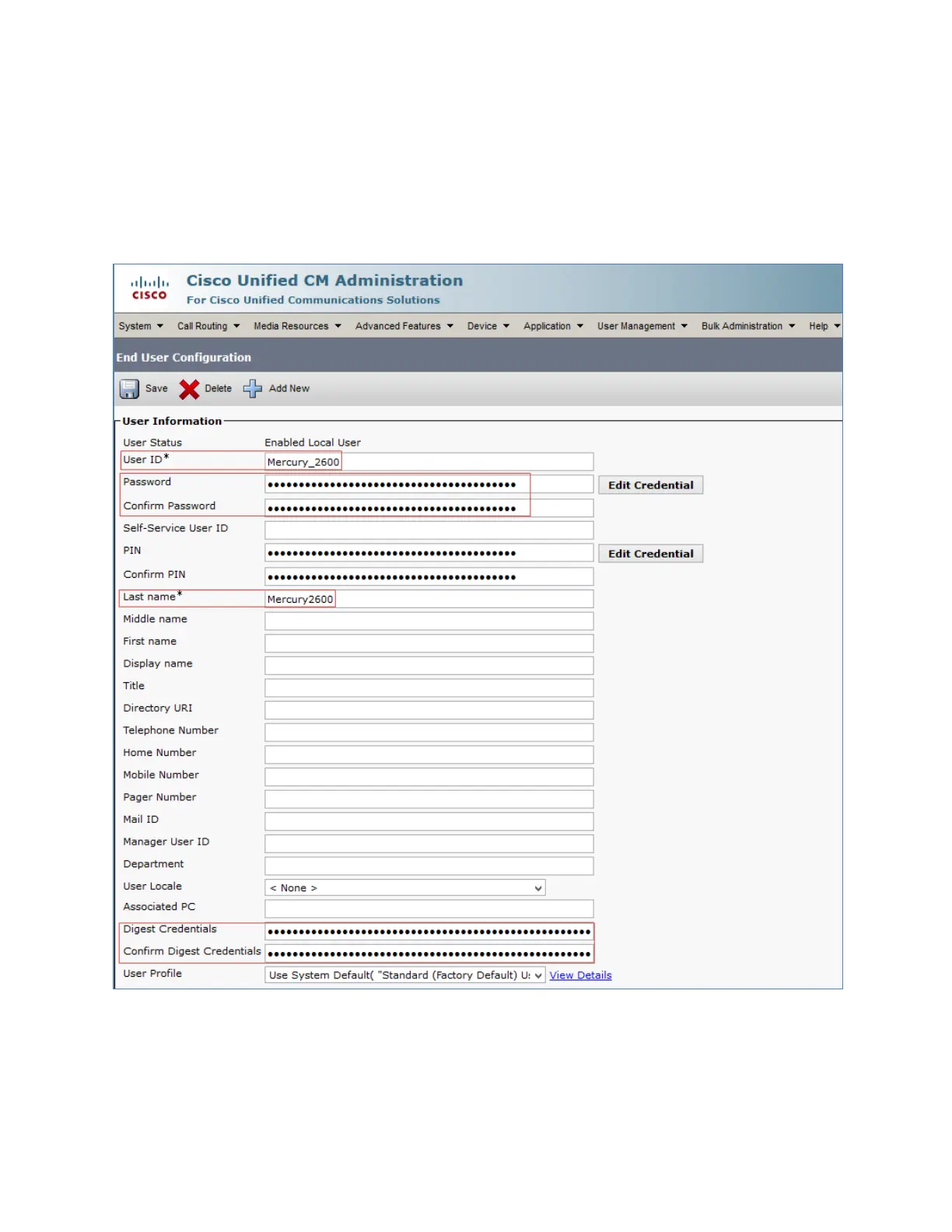Open the Call Routing menu
This screenshot has width=952, height=1232.
[x=208, y=327]
